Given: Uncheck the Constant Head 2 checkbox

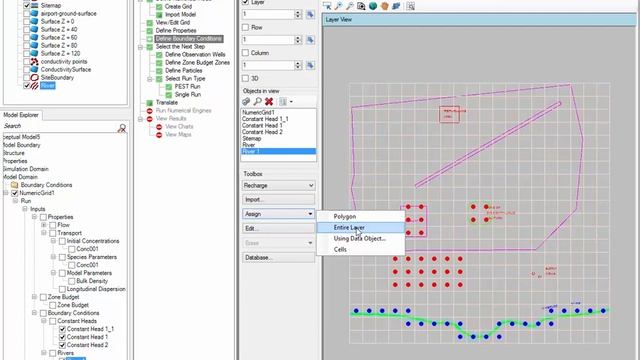Looking at the screenshot, I should click(x=62, y=345).
